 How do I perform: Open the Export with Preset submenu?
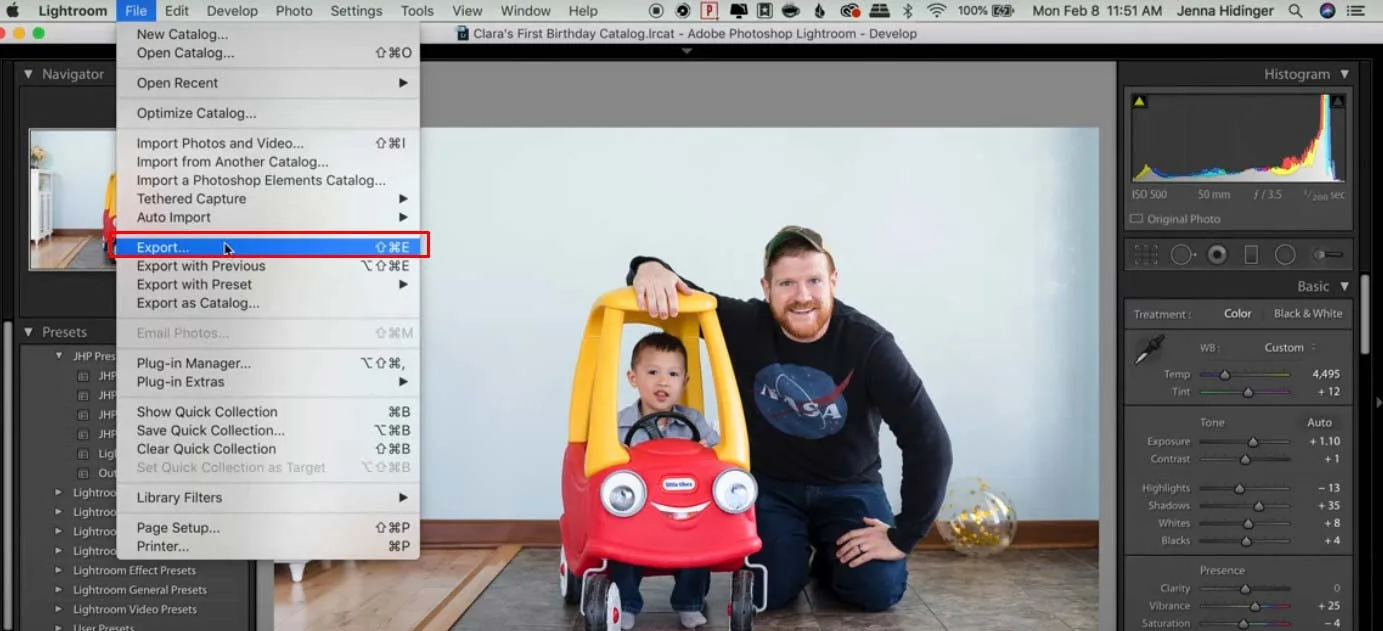[x=268, y=284]
